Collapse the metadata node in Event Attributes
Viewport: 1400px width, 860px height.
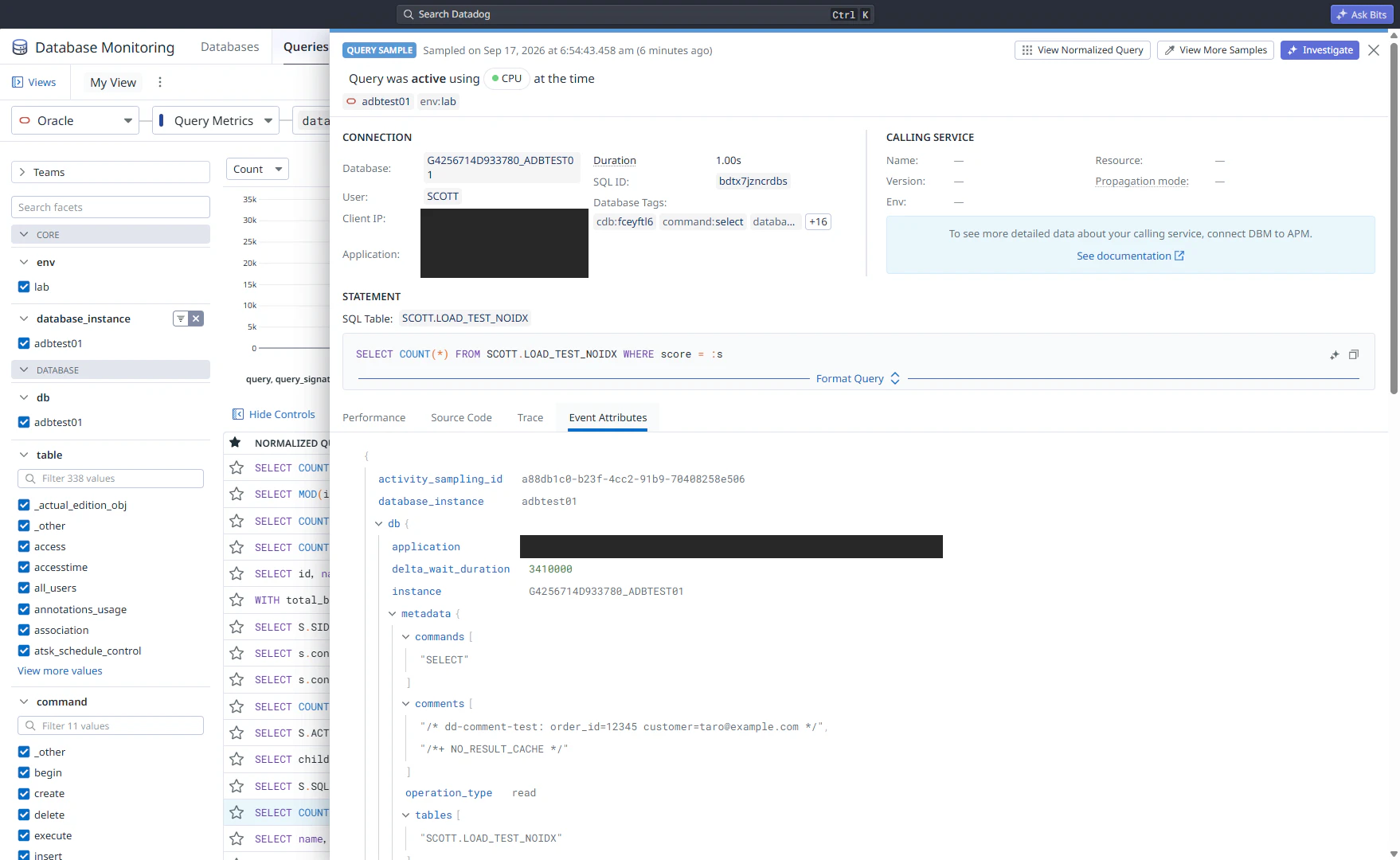tap(393, 614)
